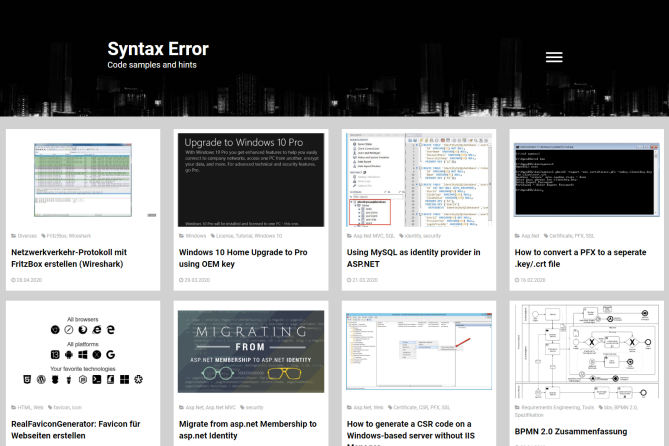Select the 'HTML' category link

click(24, 408)
